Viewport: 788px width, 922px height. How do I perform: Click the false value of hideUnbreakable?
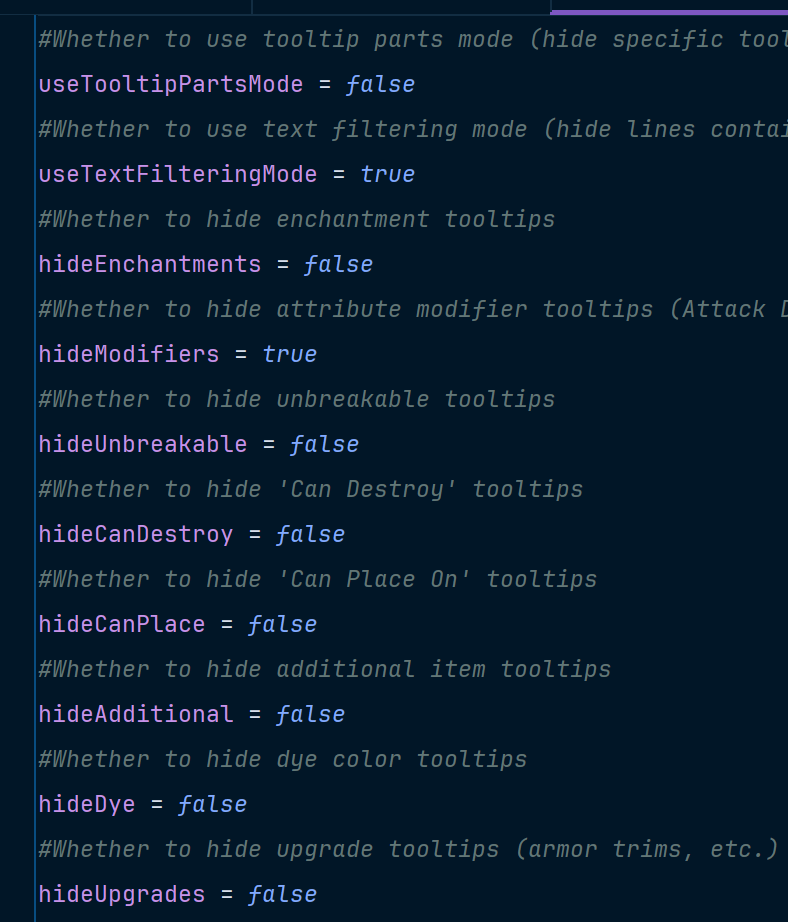point(324,445)
